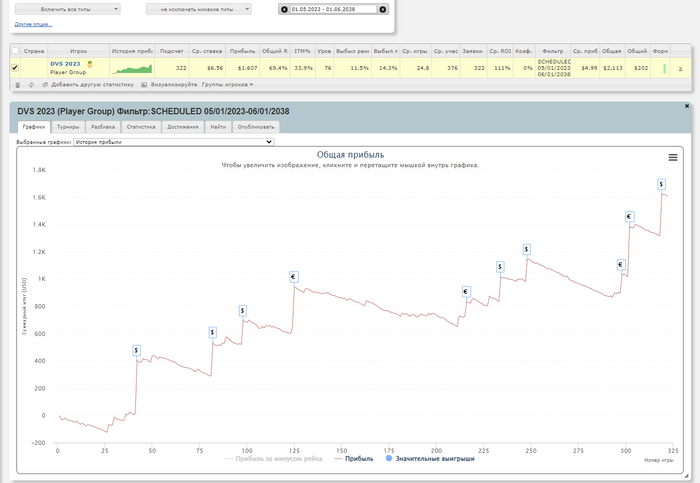Toggle 'Прибыль за минусом рейка' legend item
700x483 pixels.
(274, 458)
